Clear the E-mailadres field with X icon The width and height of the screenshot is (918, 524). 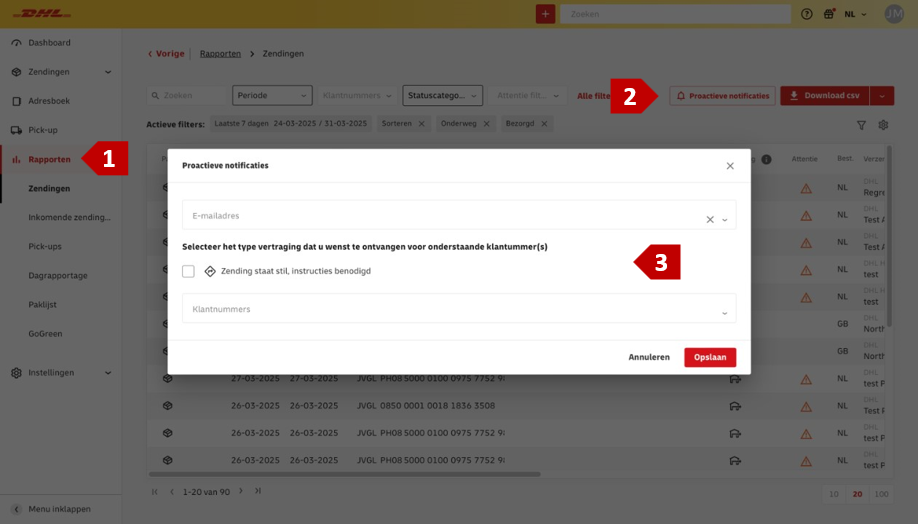(710, 220)
